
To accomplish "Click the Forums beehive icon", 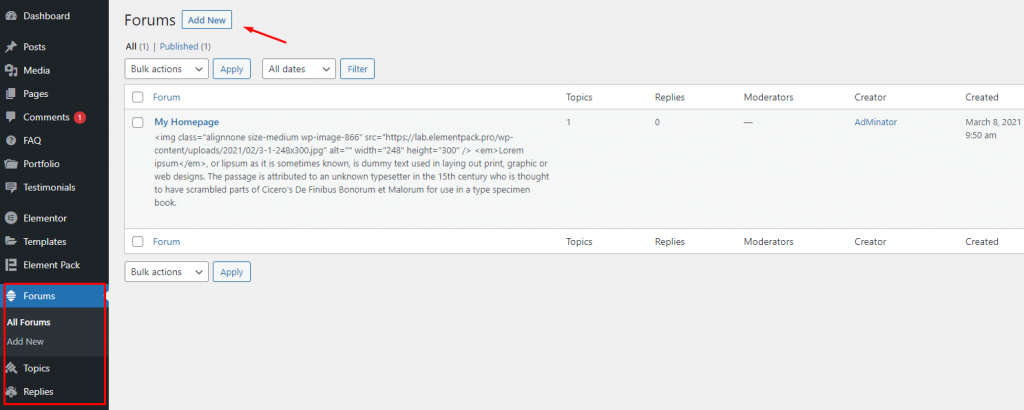I will click(x=10, y=296).
